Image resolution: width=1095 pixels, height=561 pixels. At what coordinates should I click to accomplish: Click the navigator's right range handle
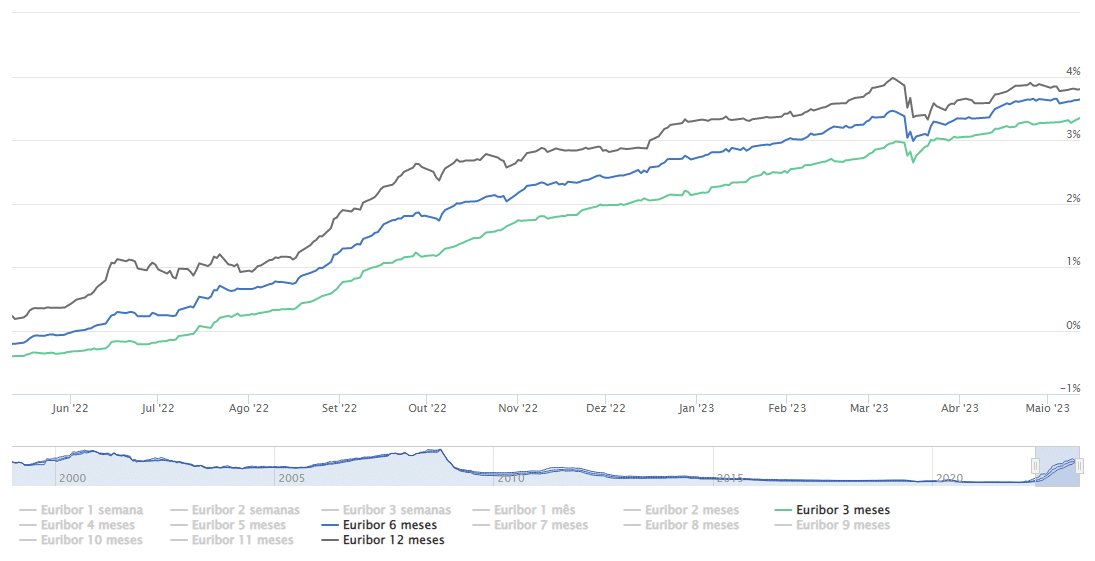[1080, 466]
